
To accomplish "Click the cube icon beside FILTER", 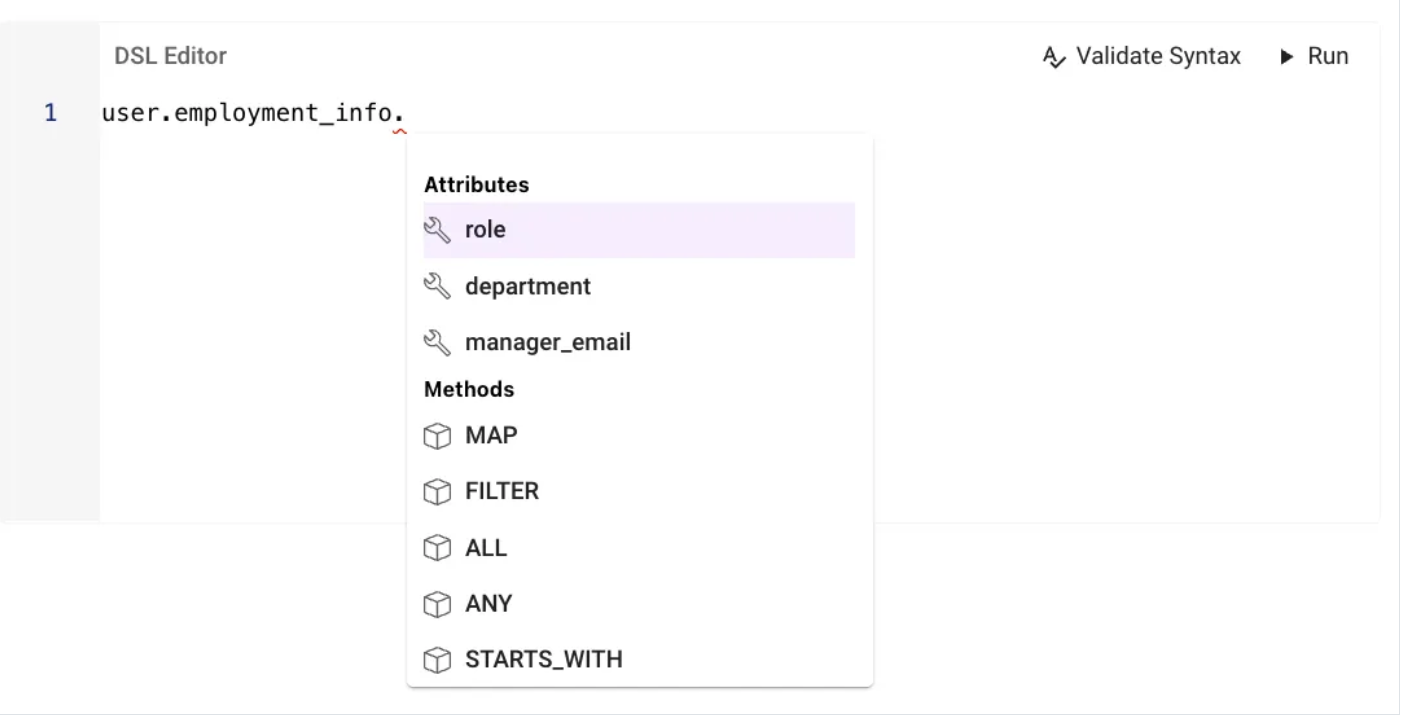I will point(437,492).
